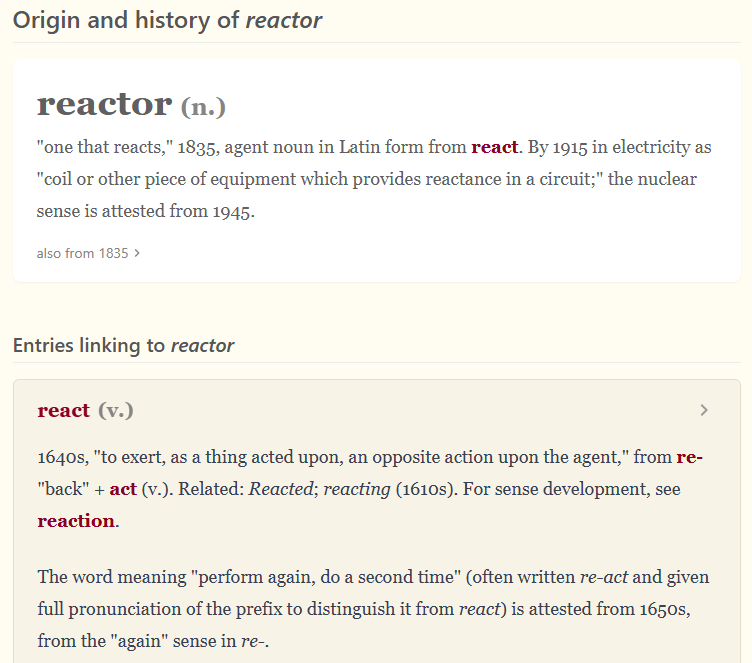Click the italic word 're-act'
Image resolution: width=752 pixels, height=663 pixels.
(x=603, y=577)
